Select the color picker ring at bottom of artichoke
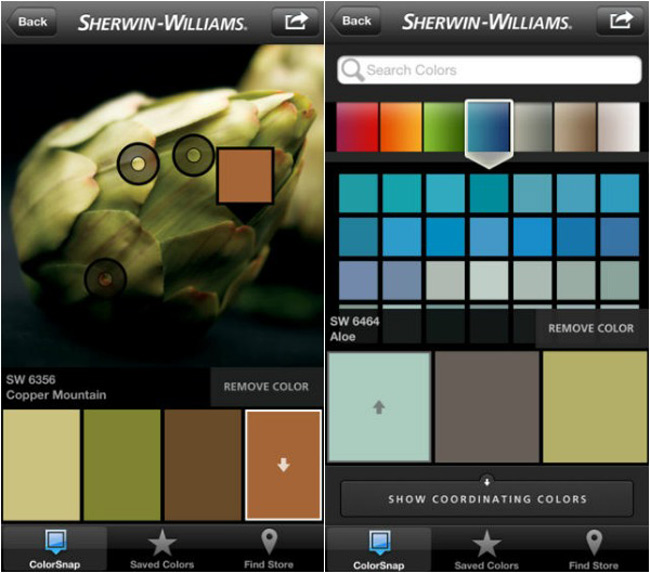Image resolution: width=650 pixels, height=573 pixels. pyautogui.click(x=105, y=279)
